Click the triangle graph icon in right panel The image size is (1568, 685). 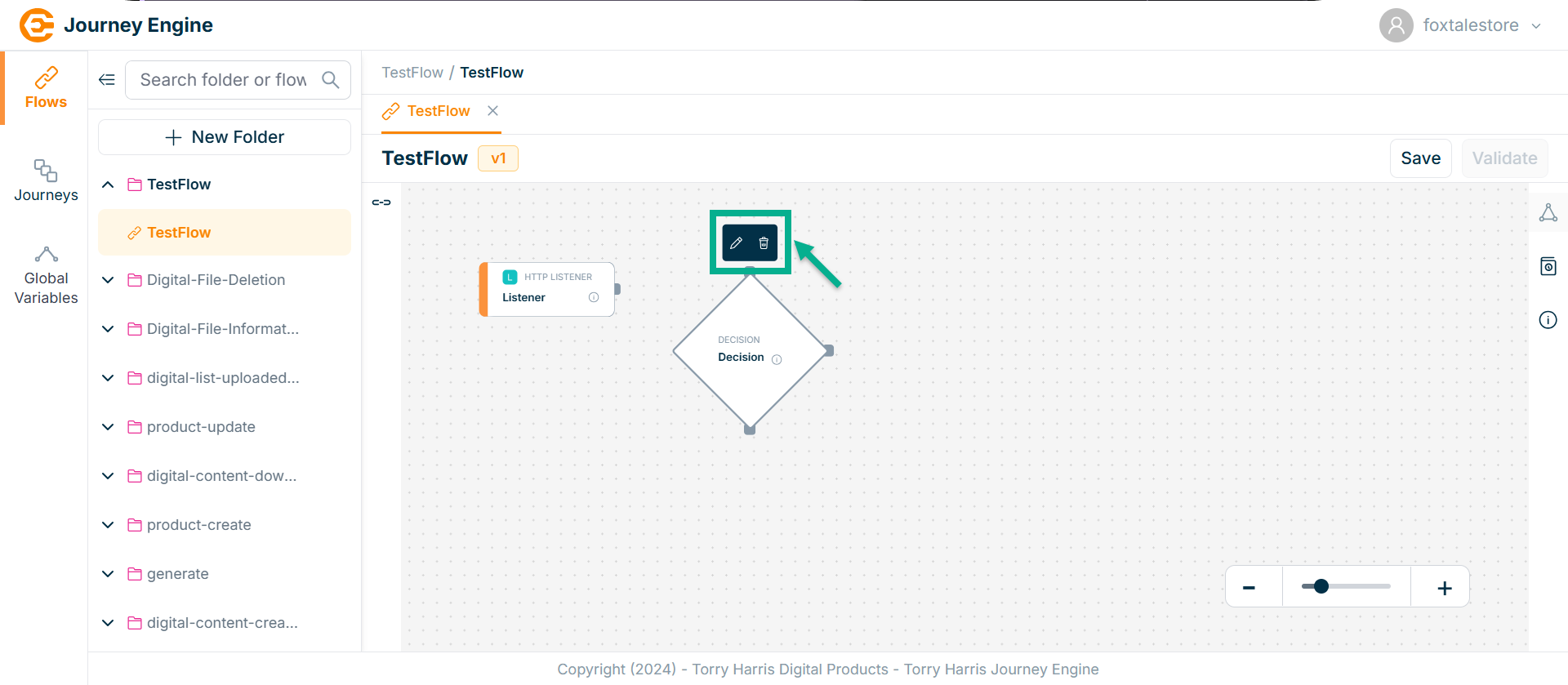[1548, 213]
